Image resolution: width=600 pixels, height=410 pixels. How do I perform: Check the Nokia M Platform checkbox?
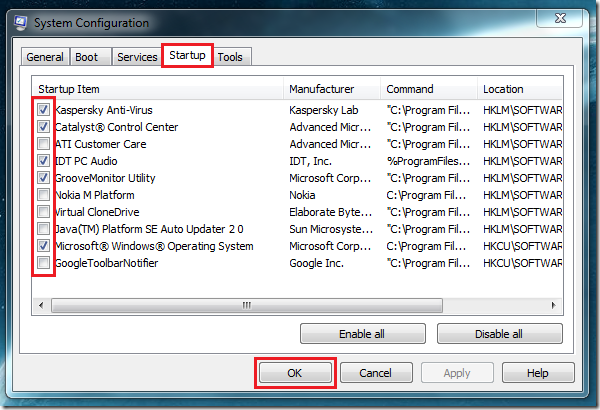coord(43,195)
